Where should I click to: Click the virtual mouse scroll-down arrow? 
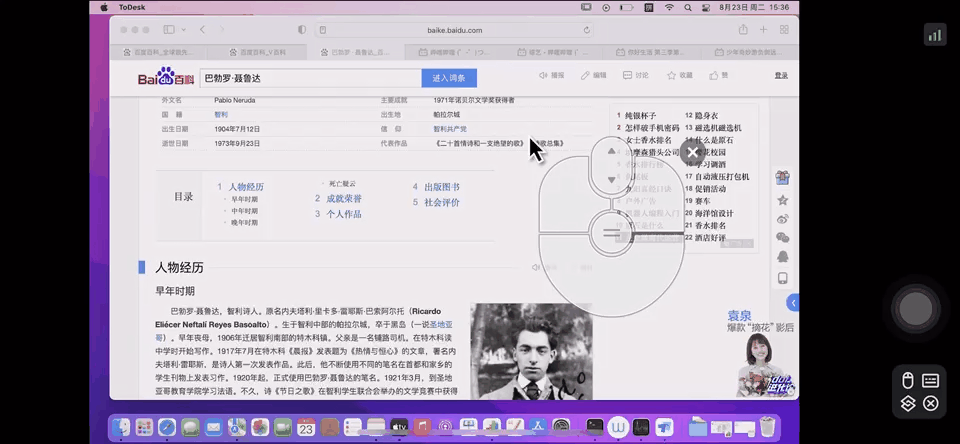611,179
